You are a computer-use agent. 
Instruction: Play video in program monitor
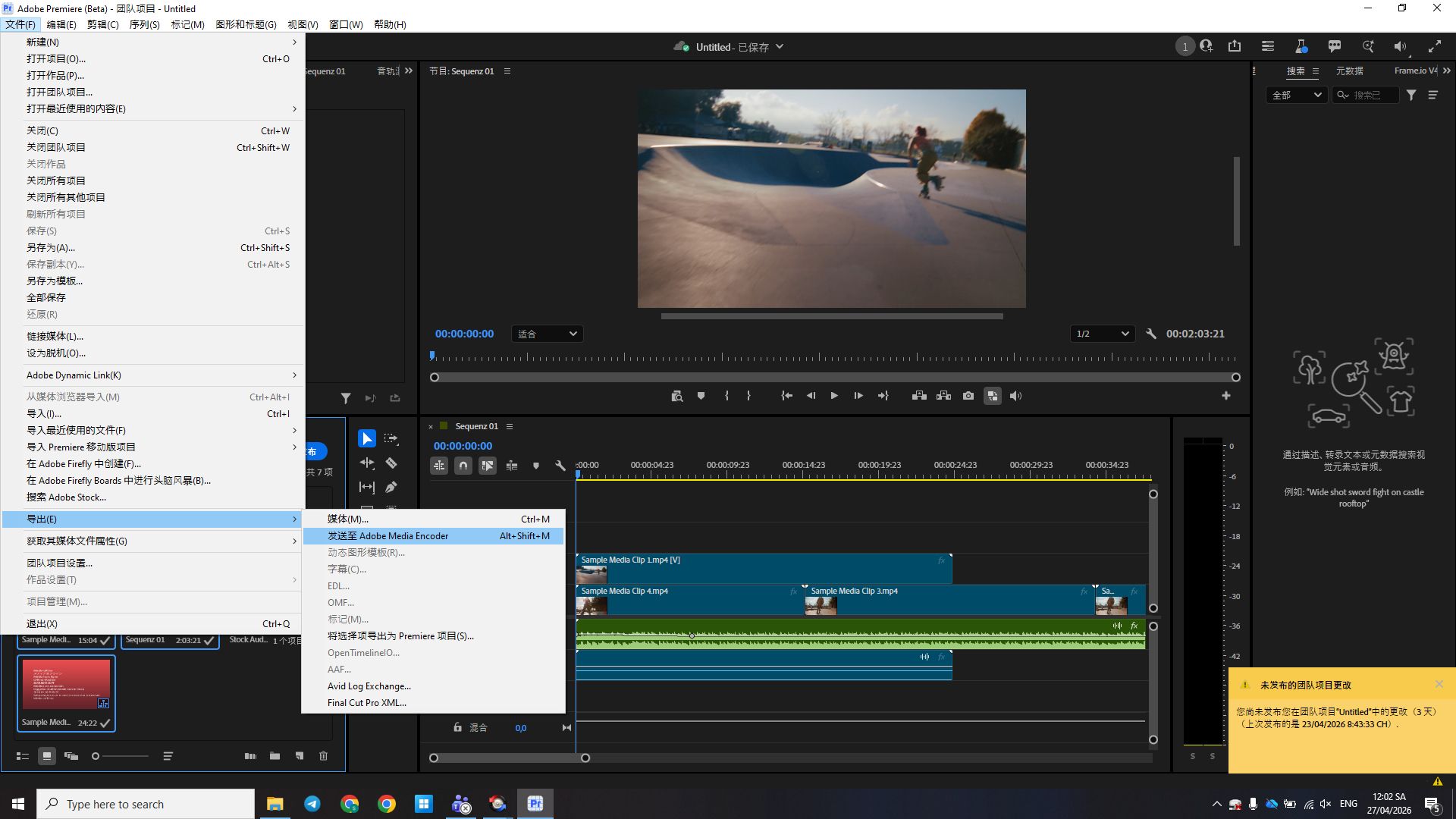pos(833,396)
